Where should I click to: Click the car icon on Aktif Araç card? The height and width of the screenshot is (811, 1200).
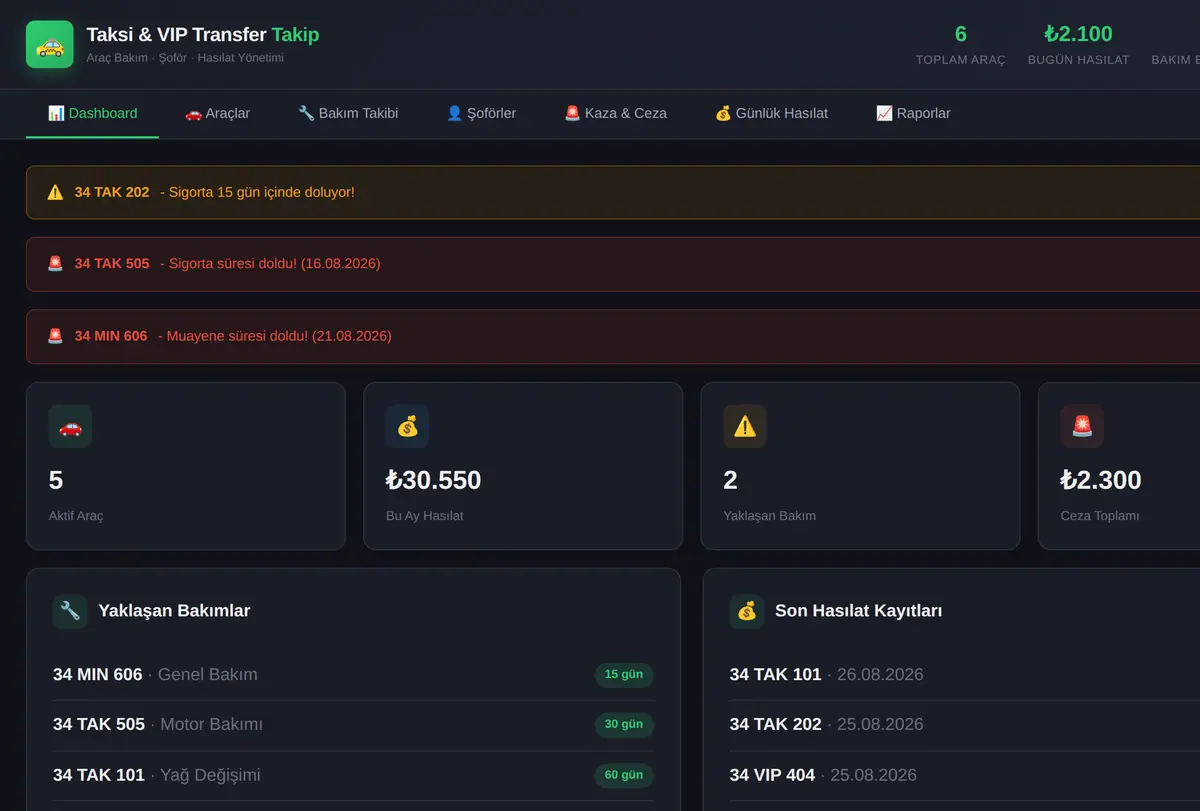70,426
